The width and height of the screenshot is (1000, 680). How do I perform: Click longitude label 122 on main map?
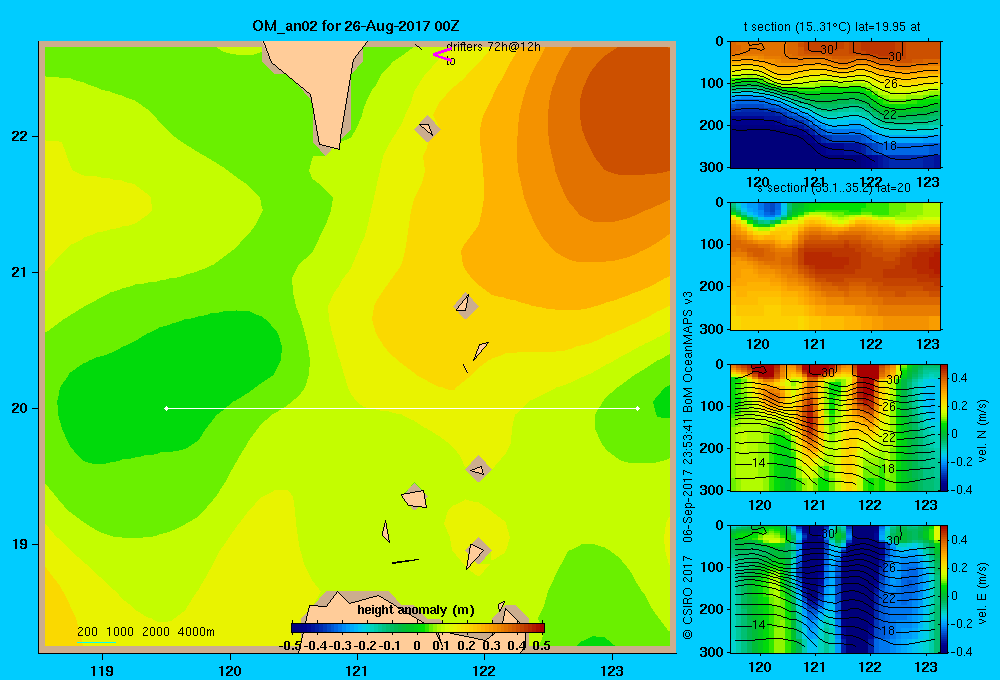484,670
